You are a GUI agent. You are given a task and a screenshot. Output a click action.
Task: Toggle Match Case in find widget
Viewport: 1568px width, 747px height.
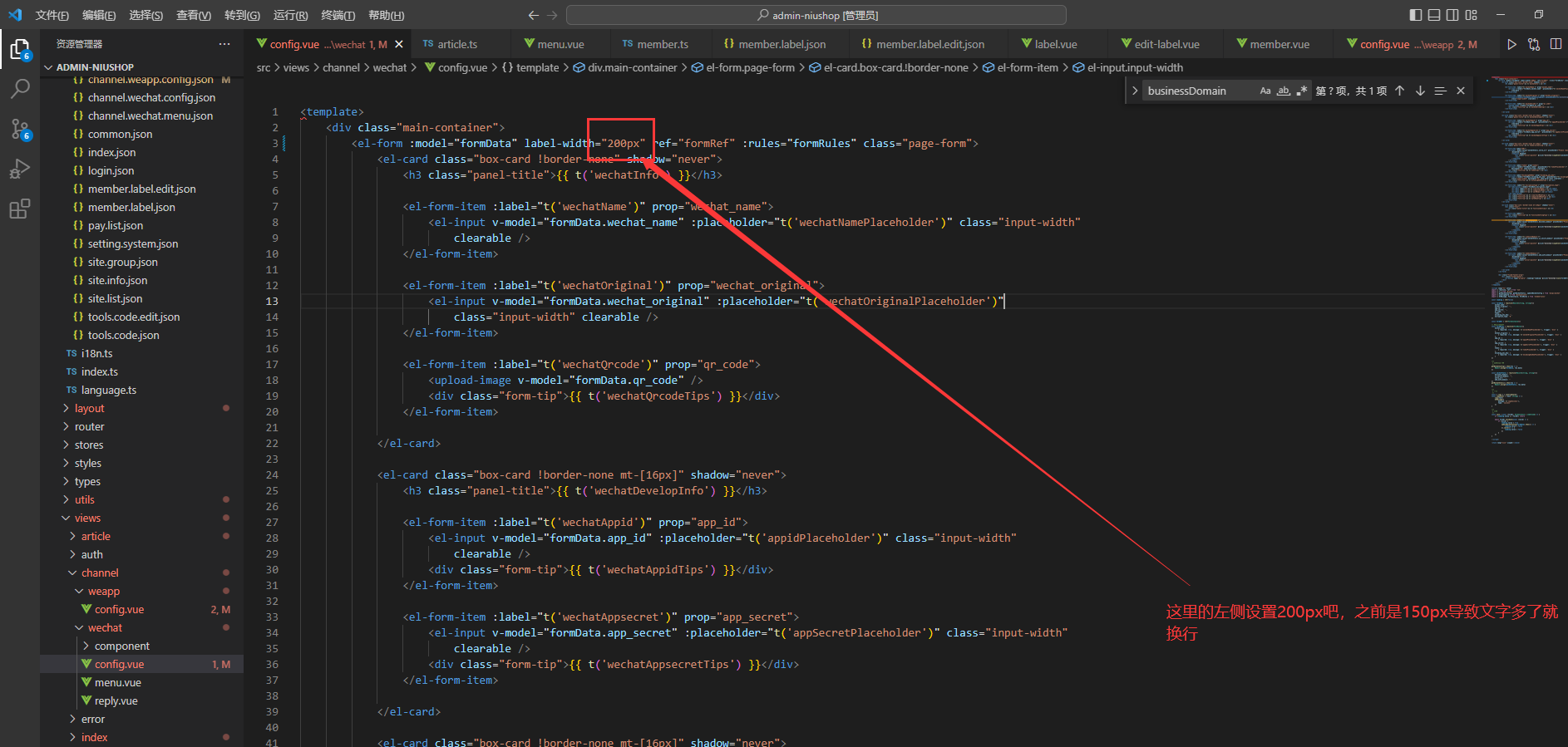click(x=1265, y=91)
